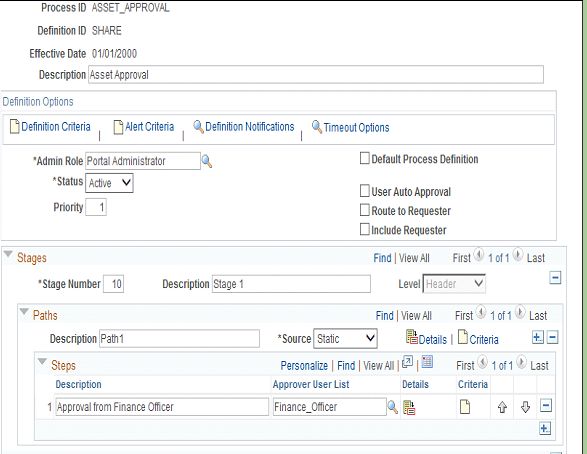
Task: Open the Status dropdown showing Active
Action: pyautogui.click(x=109, y=183)
